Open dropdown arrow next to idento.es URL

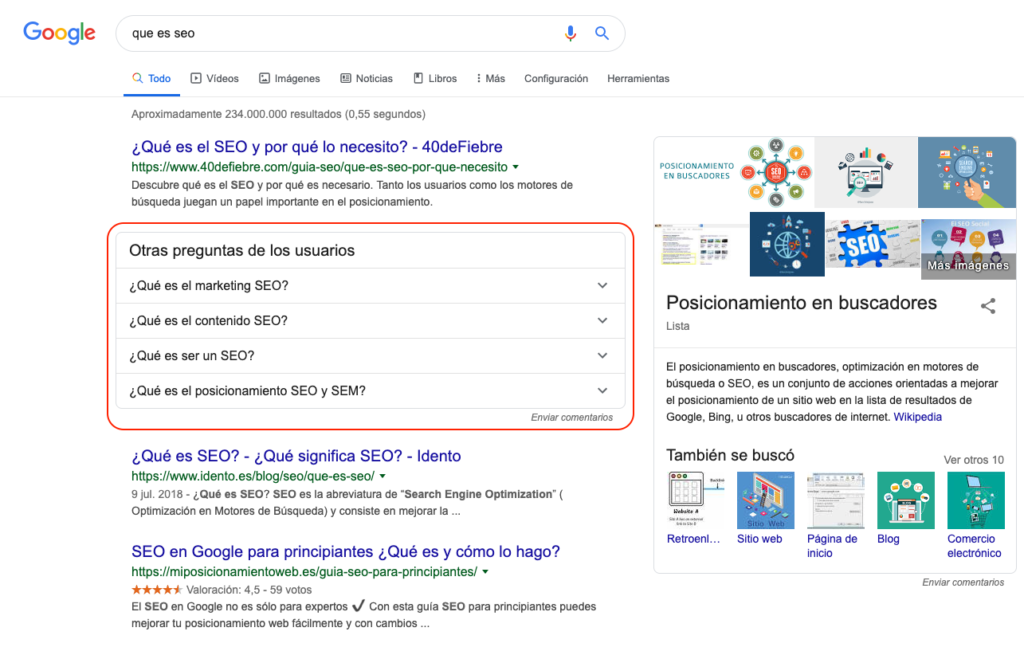point(383,476)
